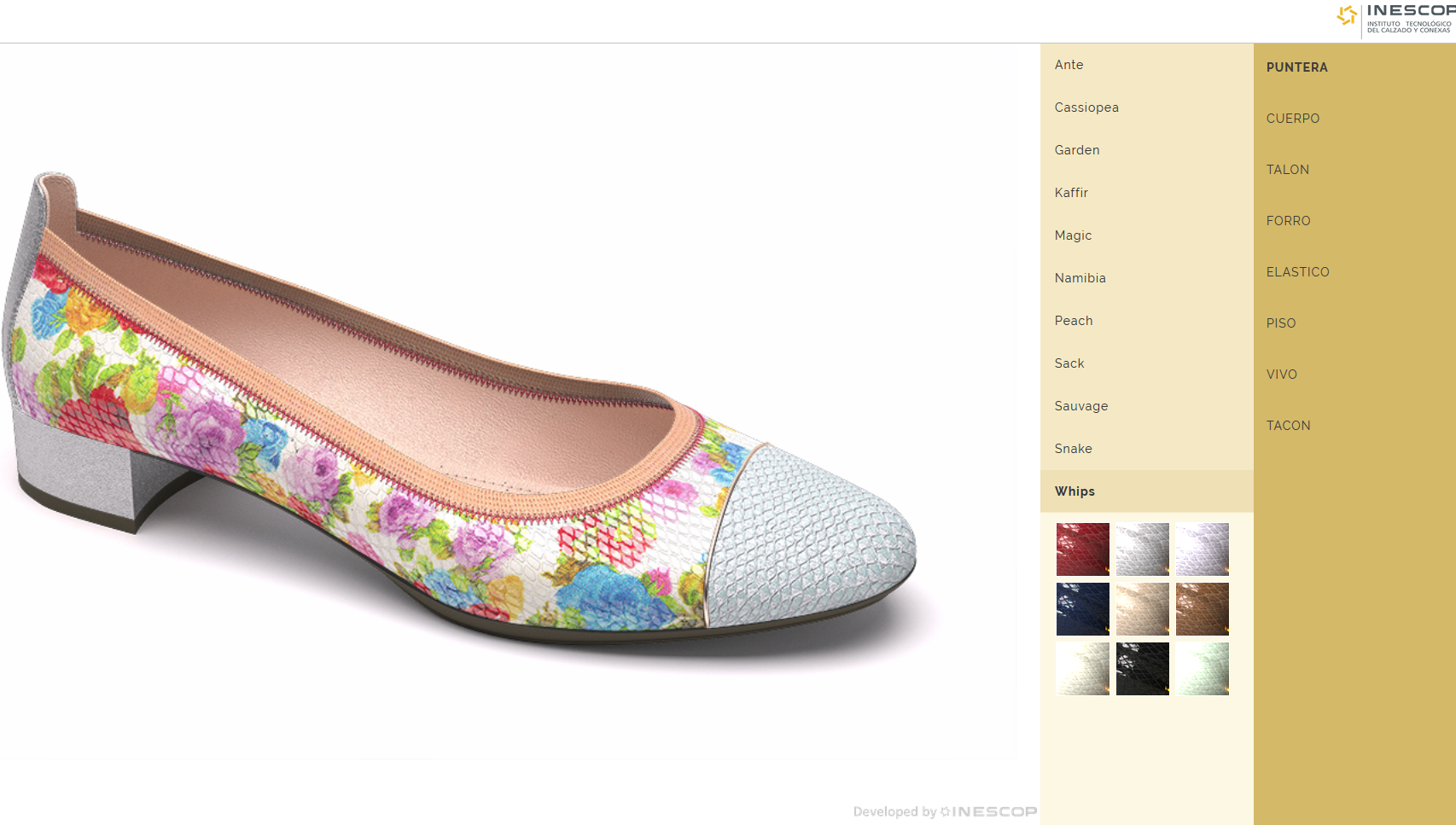
Task: Choose the brown Whips swatch
Action: click(1202, 609)
